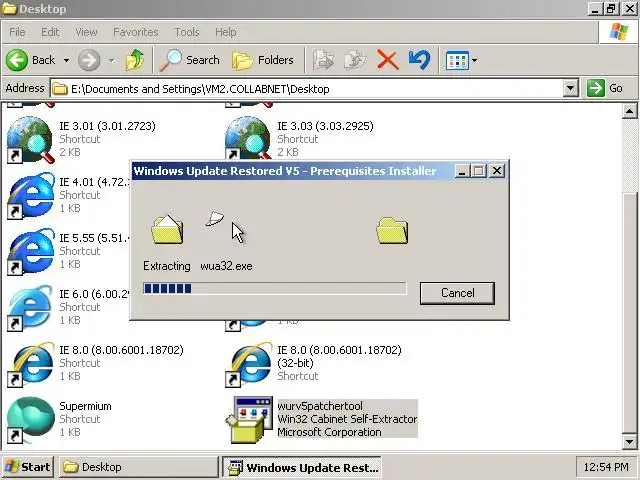Click the grayed Forward arrow button

[x=89, y=60]
